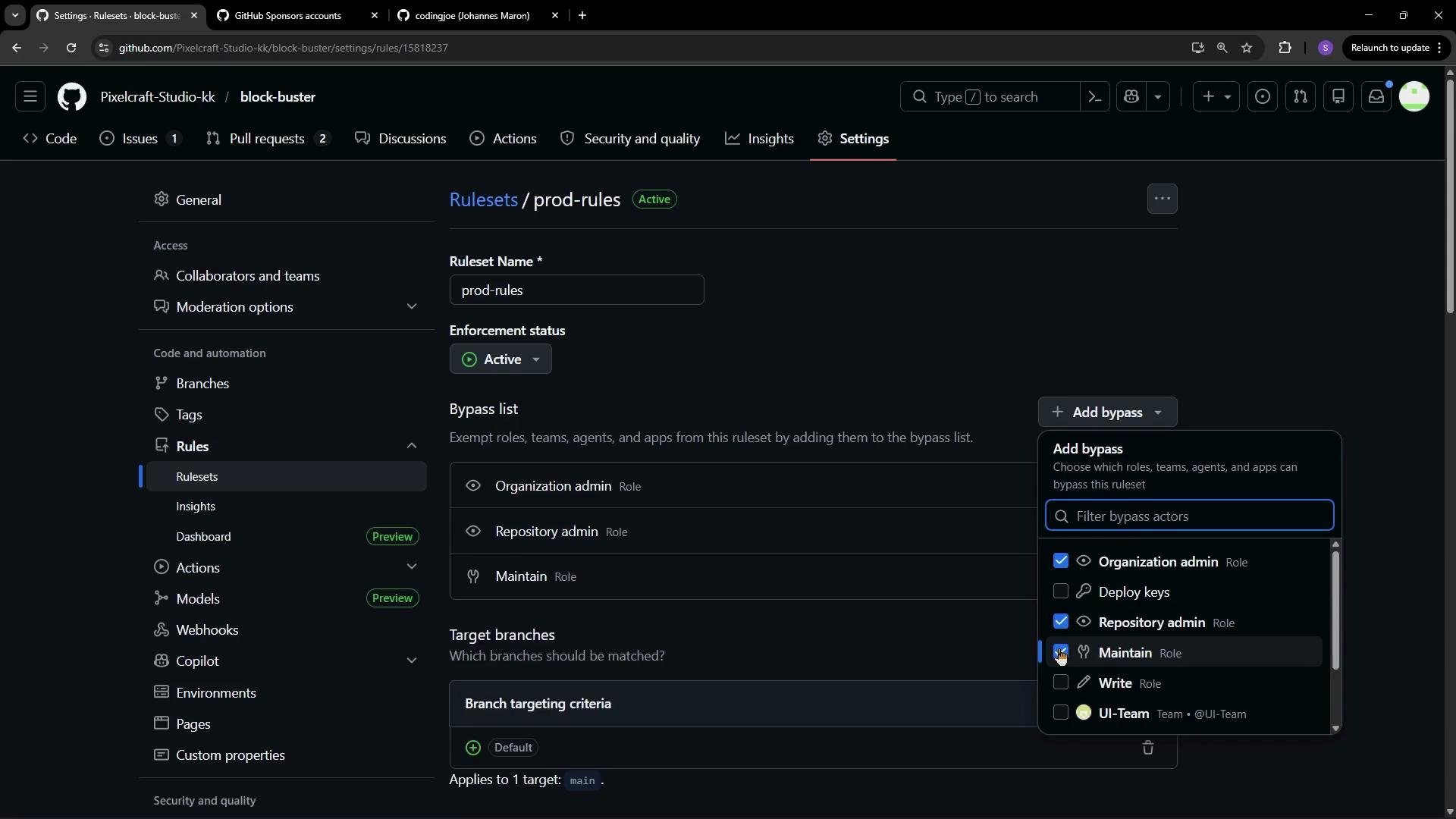Close the GitHub Sponsors accounts tab
This screenshot has width=1456, height=819.
[374, 15]
